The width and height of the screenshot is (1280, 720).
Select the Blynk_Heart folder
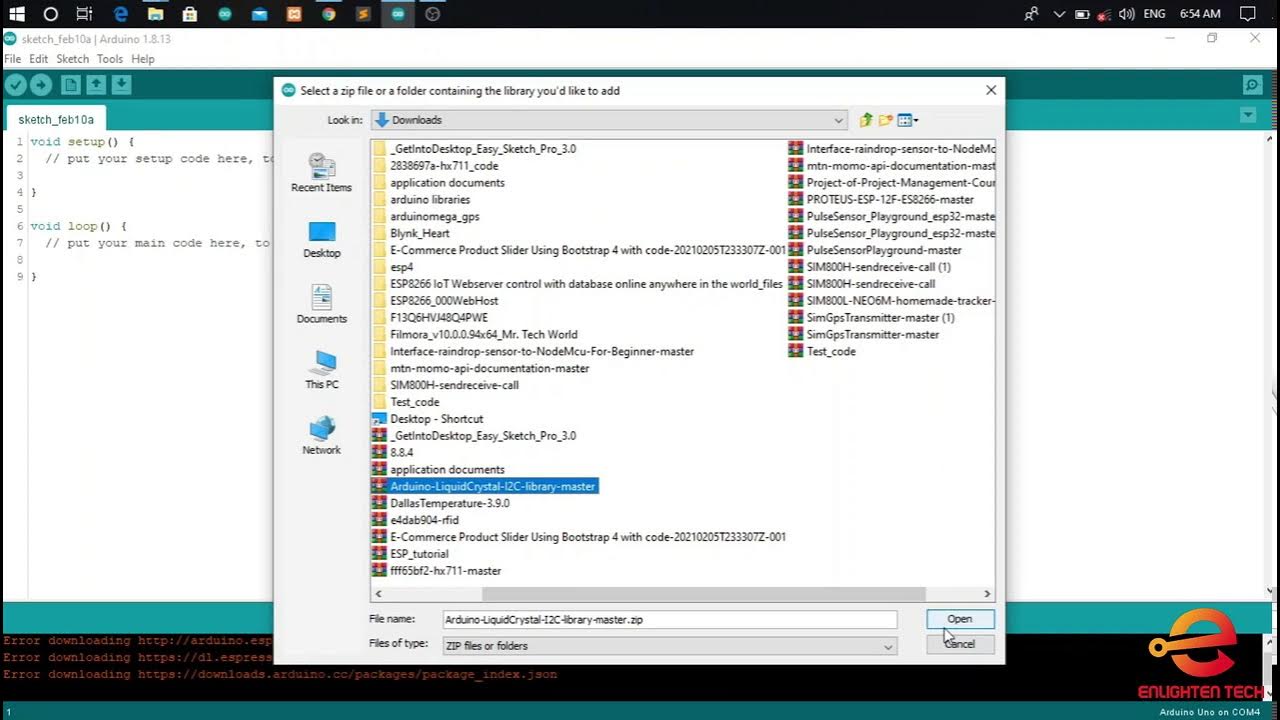point(410,233)
